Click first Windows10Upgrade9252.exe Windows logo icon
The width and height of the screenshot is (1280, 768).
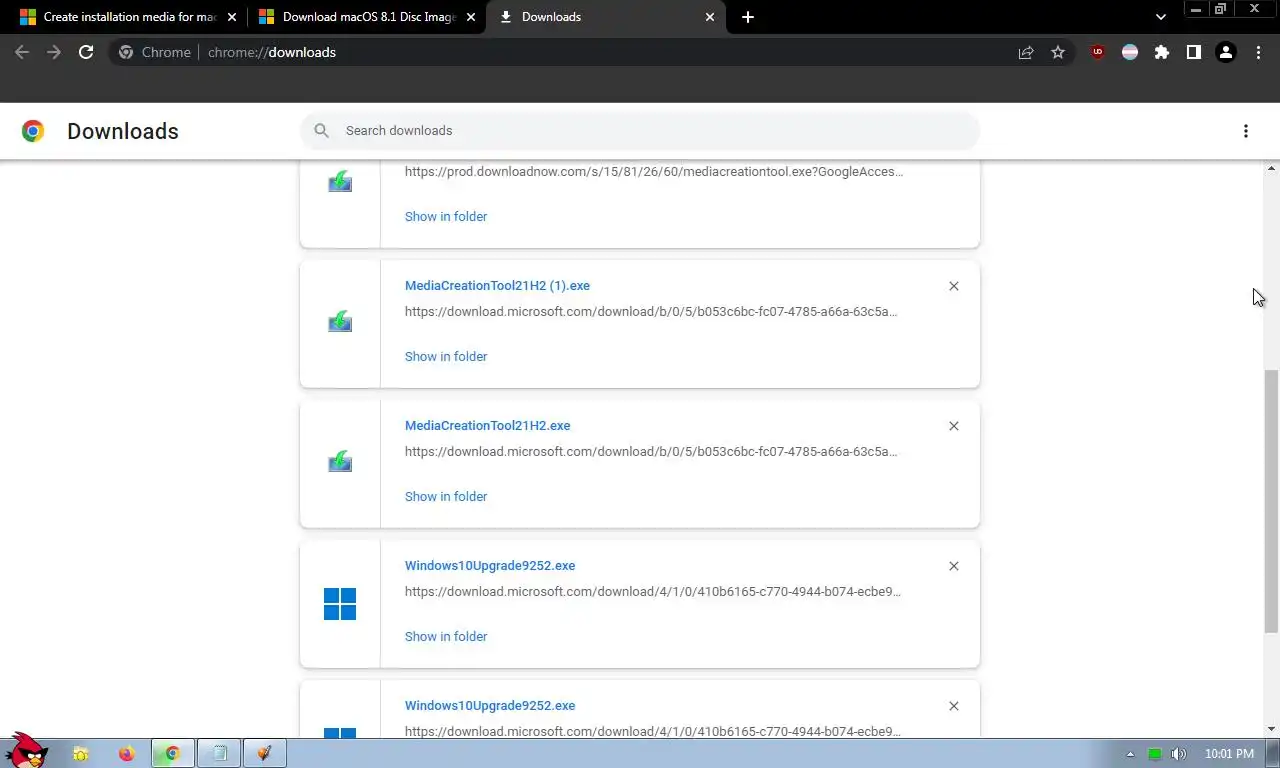pyautogui.click(x=340, y=604)
